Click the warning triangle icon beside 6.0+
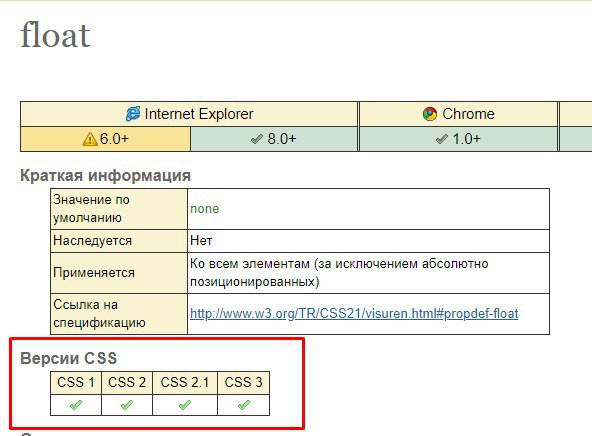Image resolution: width=592 pixels, height=436 pixels. click(x=90, y=139)
